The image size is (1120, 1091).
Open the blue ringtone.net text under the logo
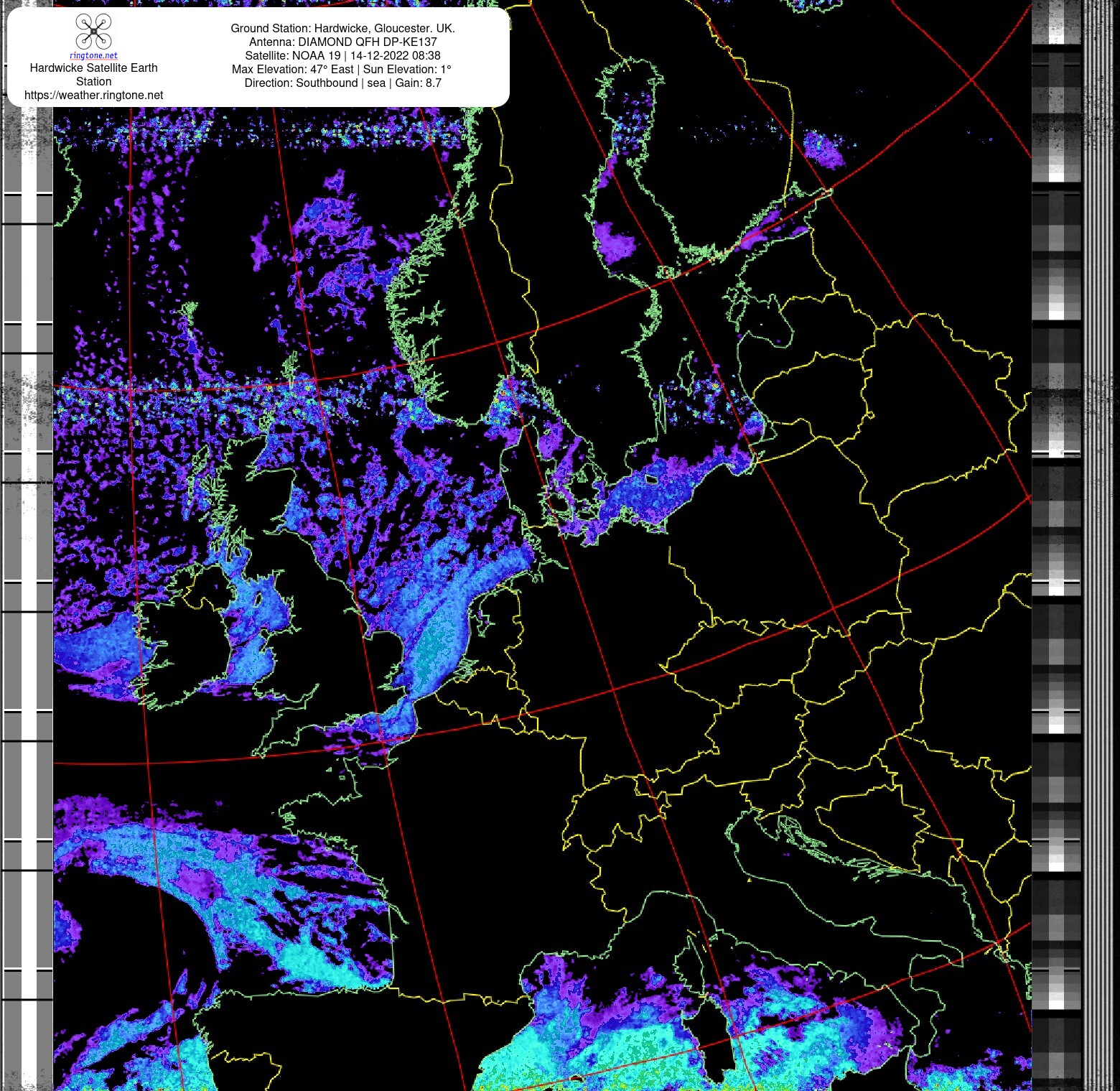tap(93, 55)
